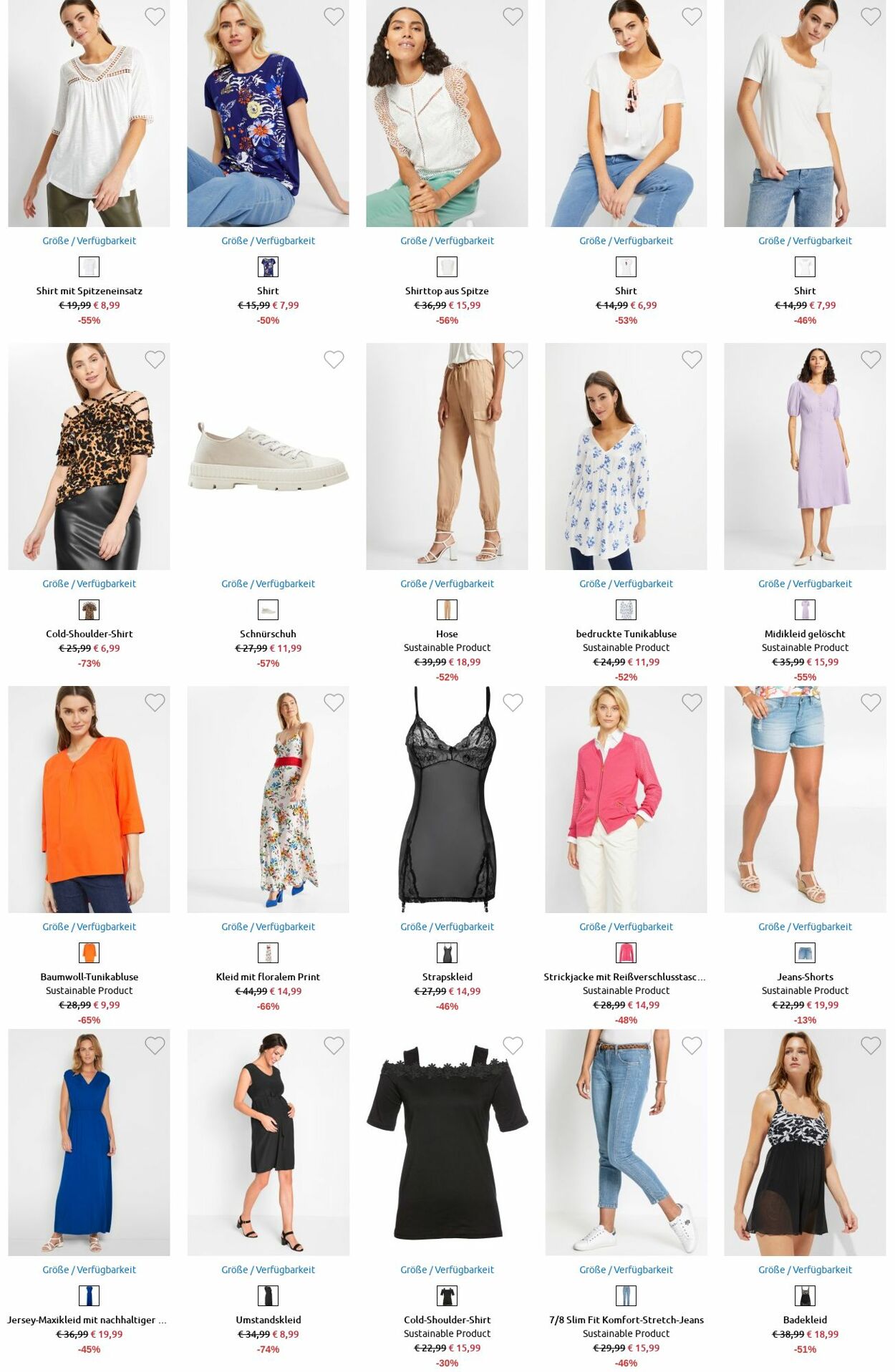Viewport: 895px width, 1372px height.
Task: View the black Cold-Shoulder-Shirt product photo
Action: [447, 1142]
